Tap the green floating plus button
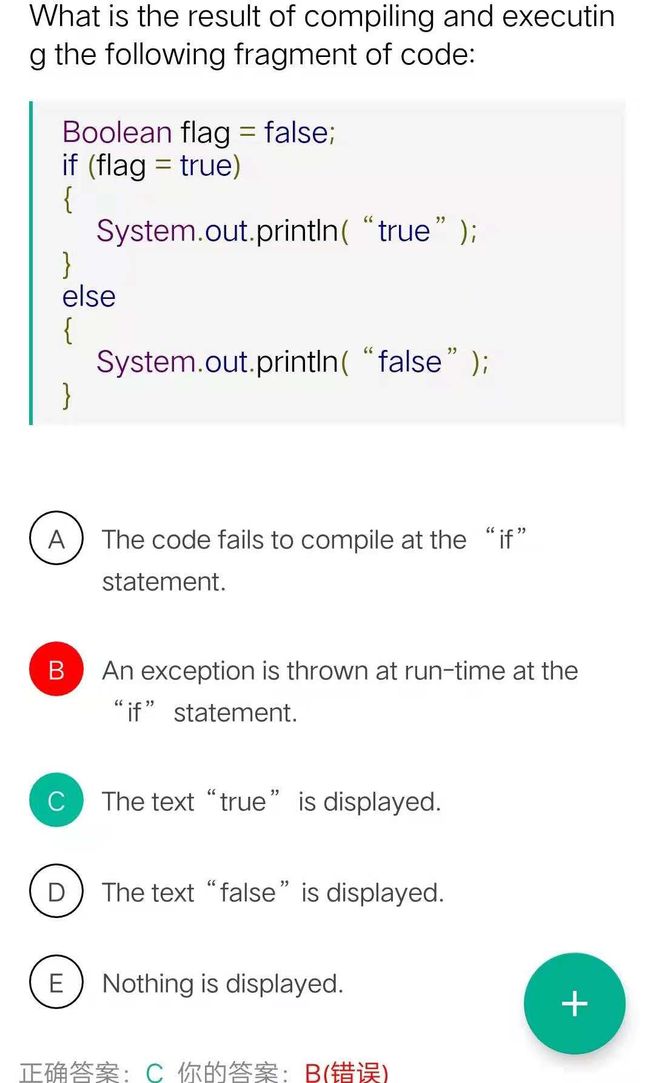650x1083 pixels. pos(575,1003)
